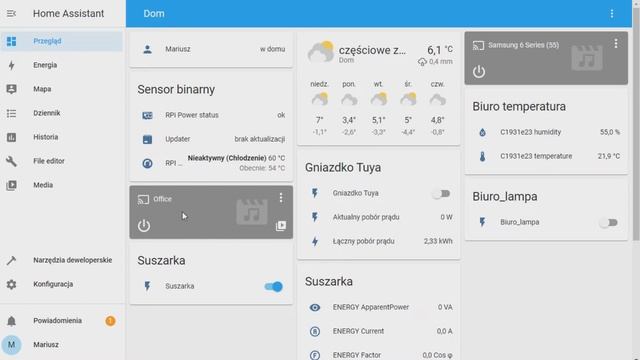640x360 pixels.
Task: Click the ENERGY Current icon
Action: coord(315,331)
